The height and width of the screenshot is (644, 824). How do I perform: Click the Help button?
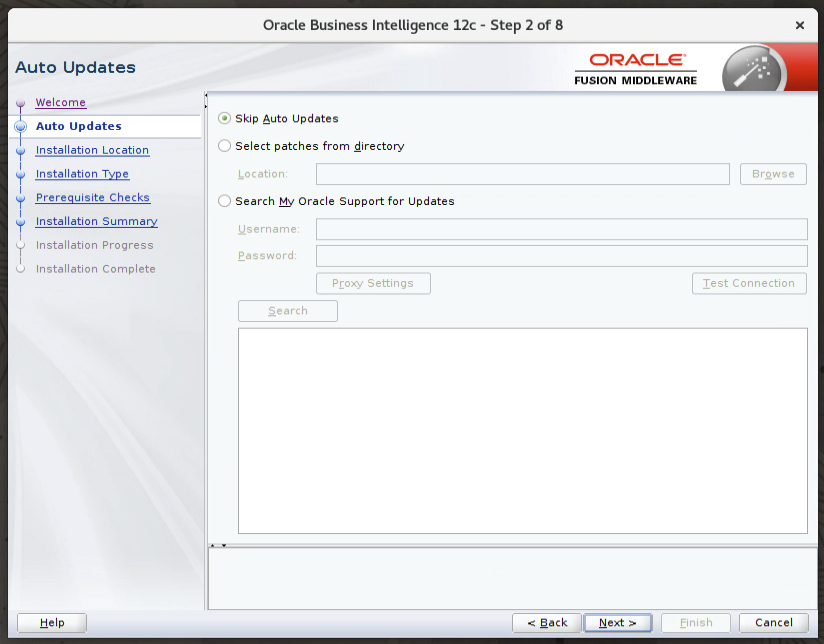(52, 623)
